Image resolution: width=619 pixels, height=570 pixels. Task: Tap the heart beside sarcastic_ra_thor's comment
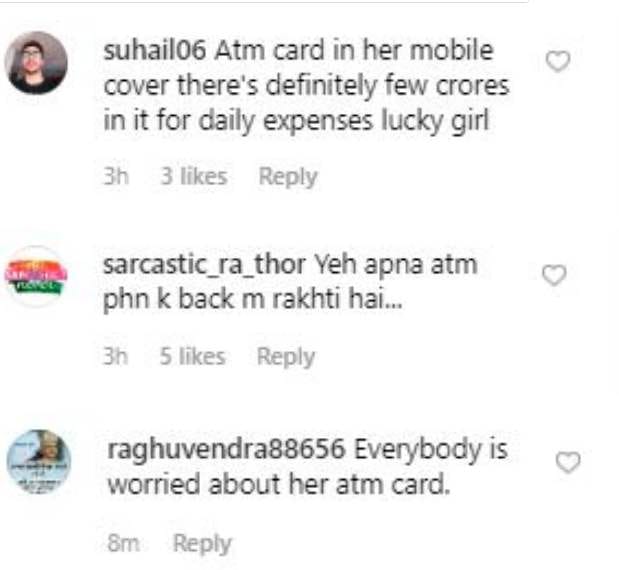554,275
